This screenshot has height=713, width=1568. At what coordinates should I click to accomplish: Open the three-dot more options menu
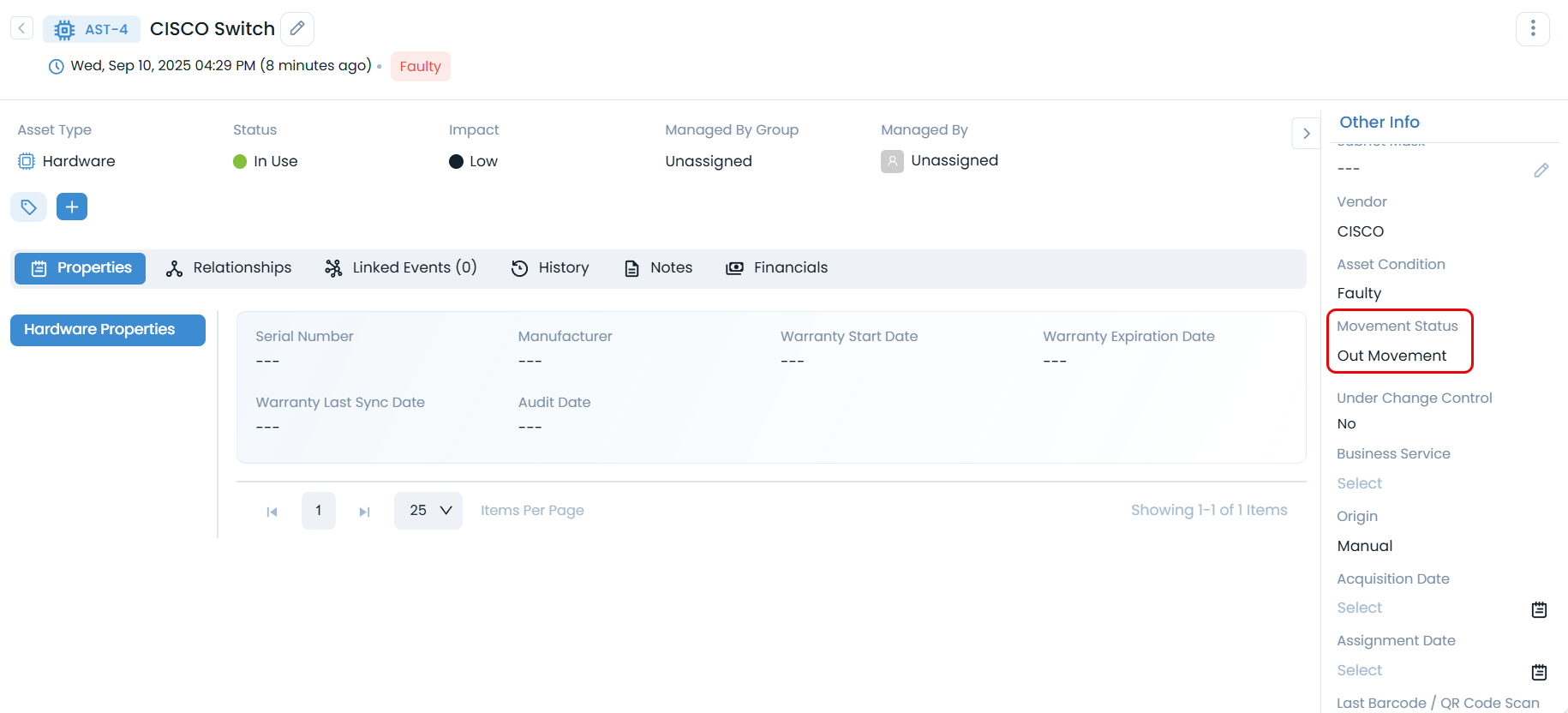click(1532, 29)
